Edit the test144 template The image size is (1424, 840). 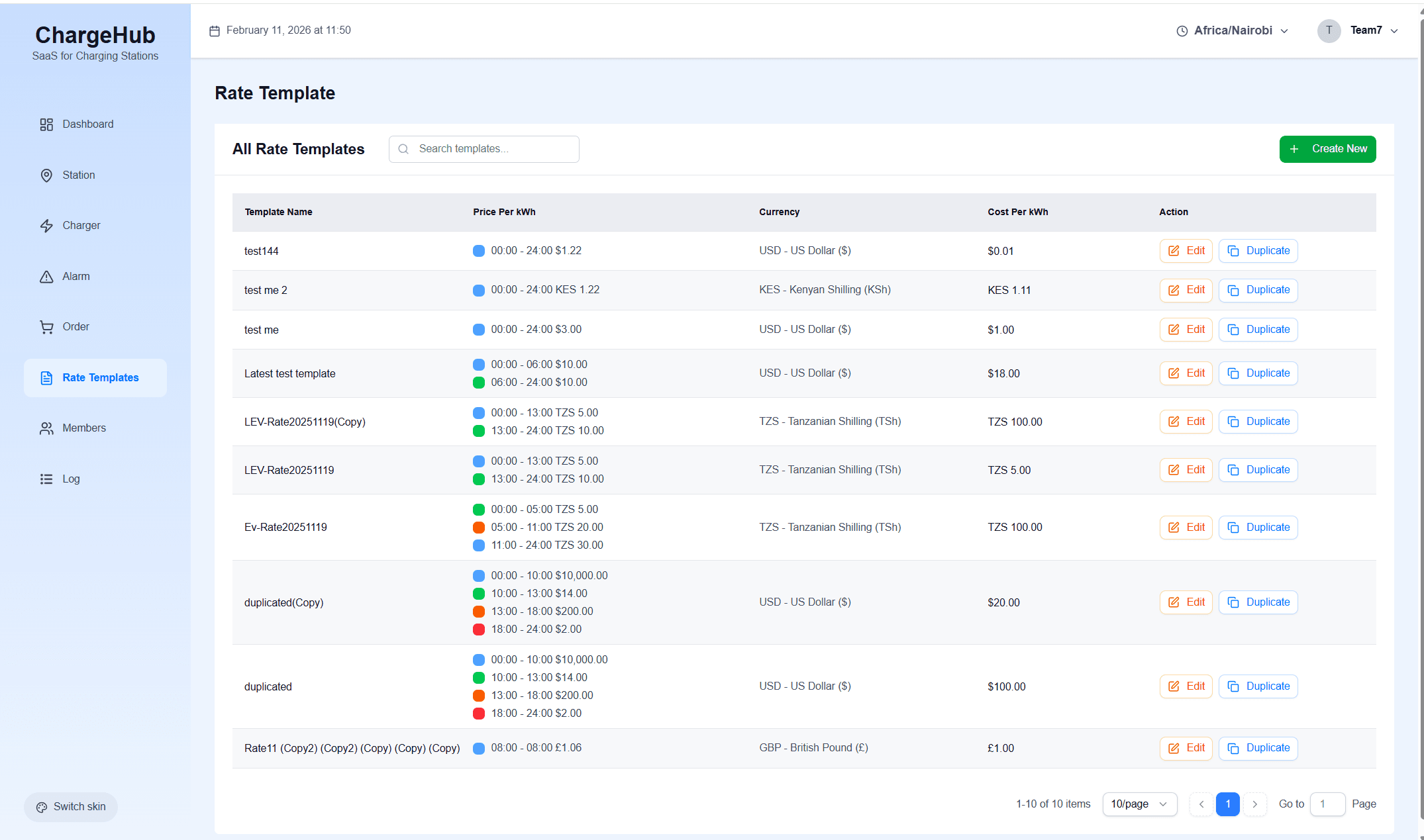pyautogui.click(x=1186, y=251)
